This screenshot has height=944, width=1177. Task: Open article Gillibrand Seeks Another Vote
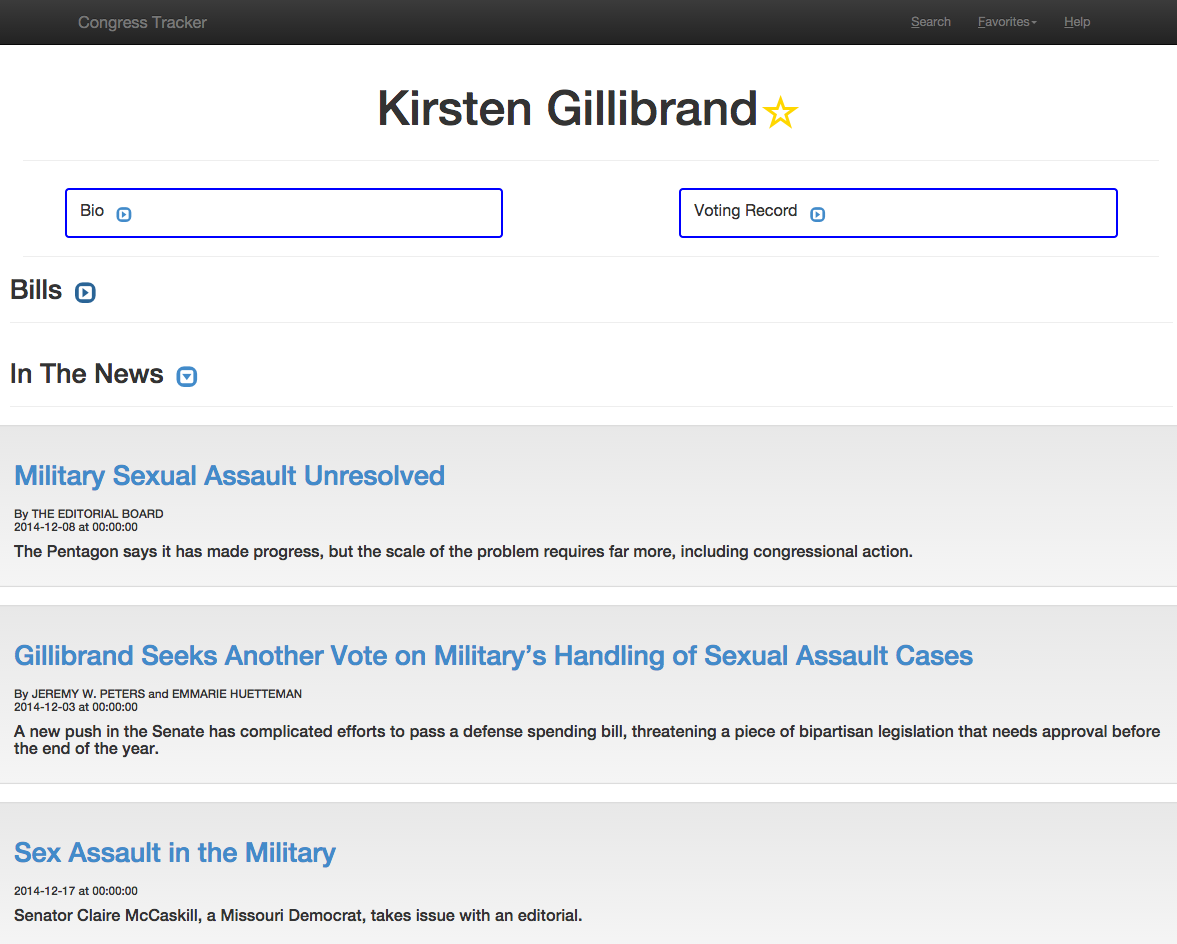[493, 656]
